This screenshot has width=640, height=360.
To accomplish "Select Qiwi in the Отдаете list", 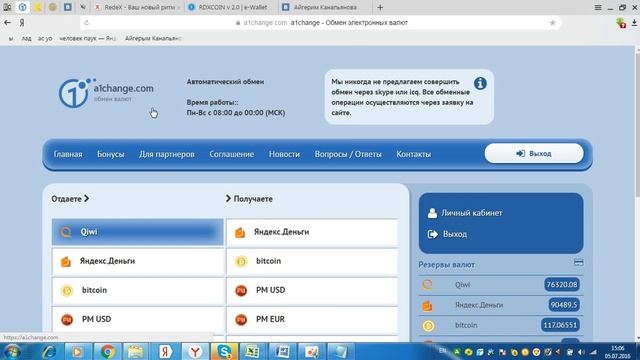I will click(x=138, y=232).
